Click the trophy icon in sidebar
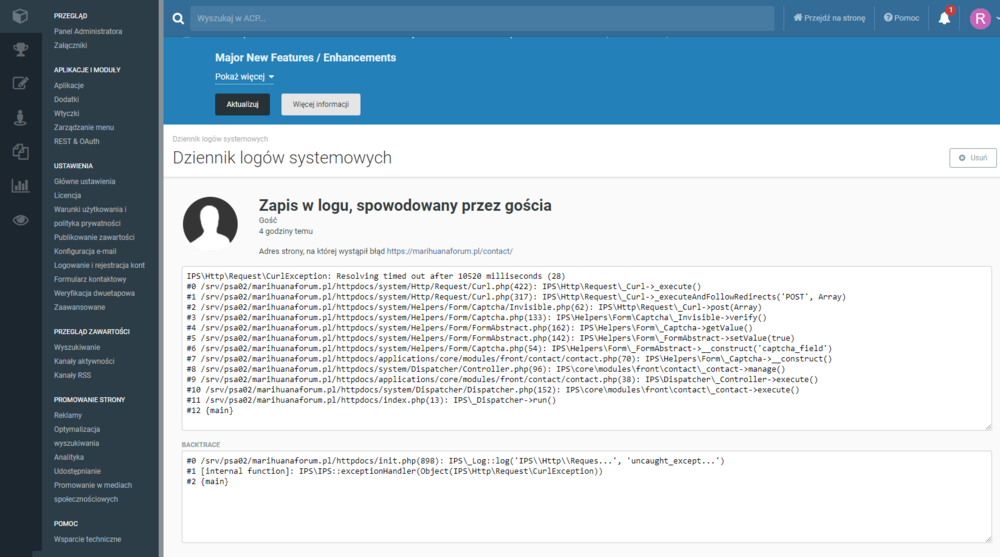Screen dimensions: 1000x557 20,50
